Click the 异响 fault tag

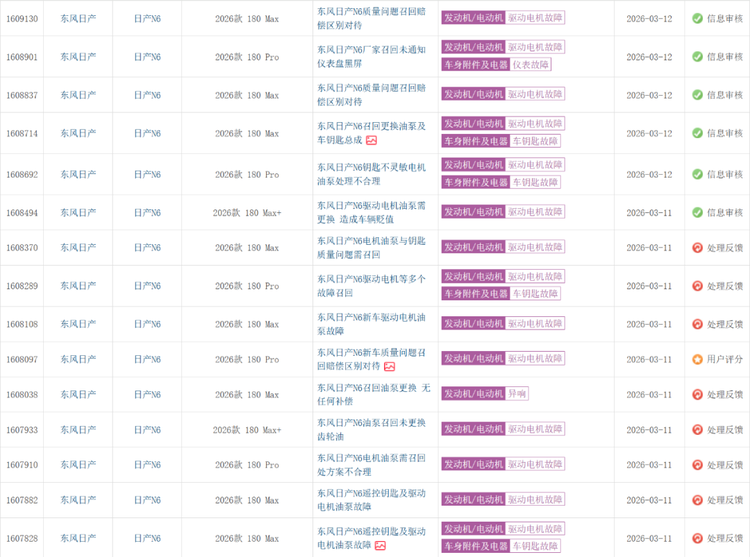point(517,394)
